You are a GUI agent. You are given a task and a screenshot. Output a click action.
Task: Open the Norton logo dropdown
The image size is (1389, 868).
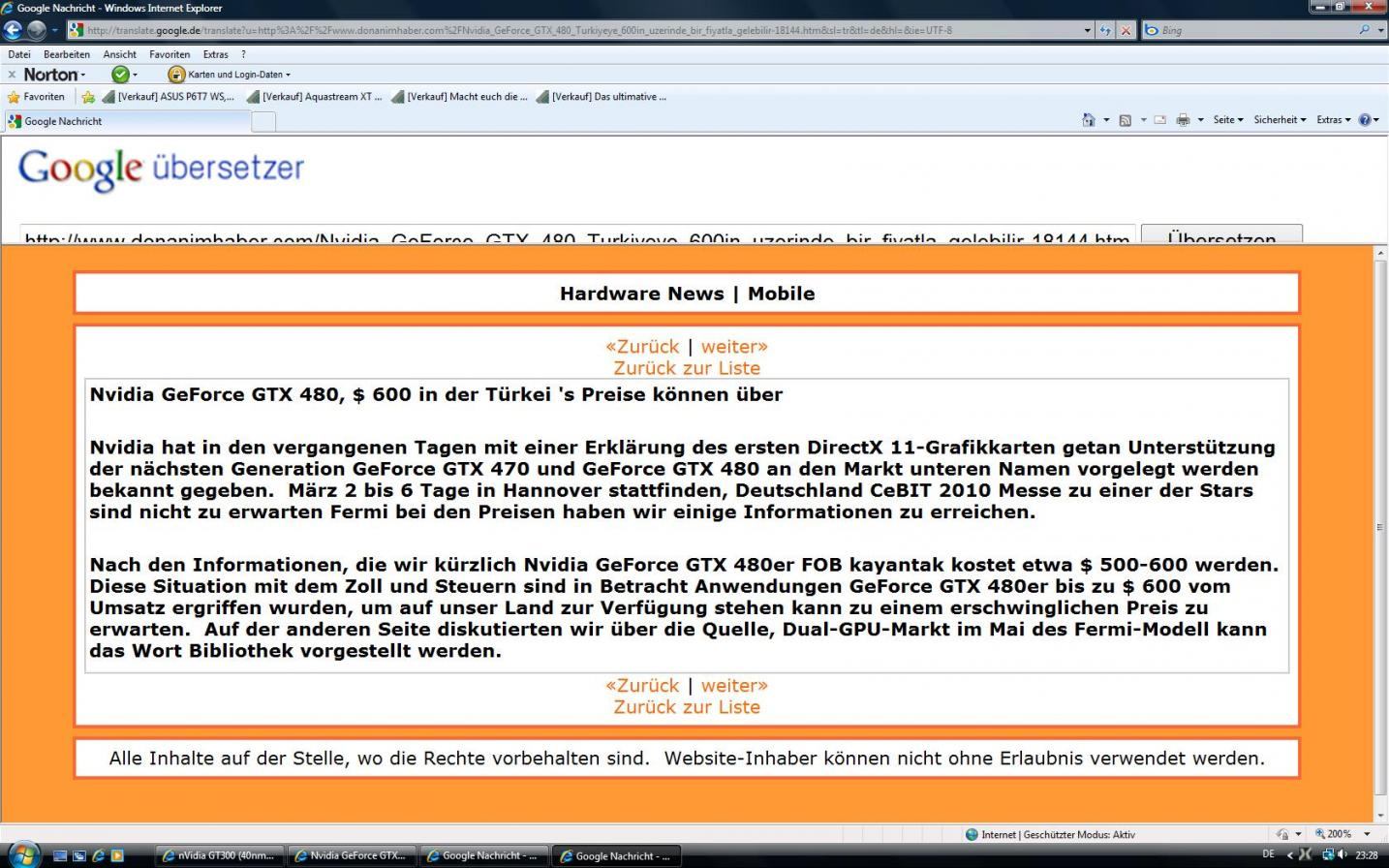[x=54, y=75]
